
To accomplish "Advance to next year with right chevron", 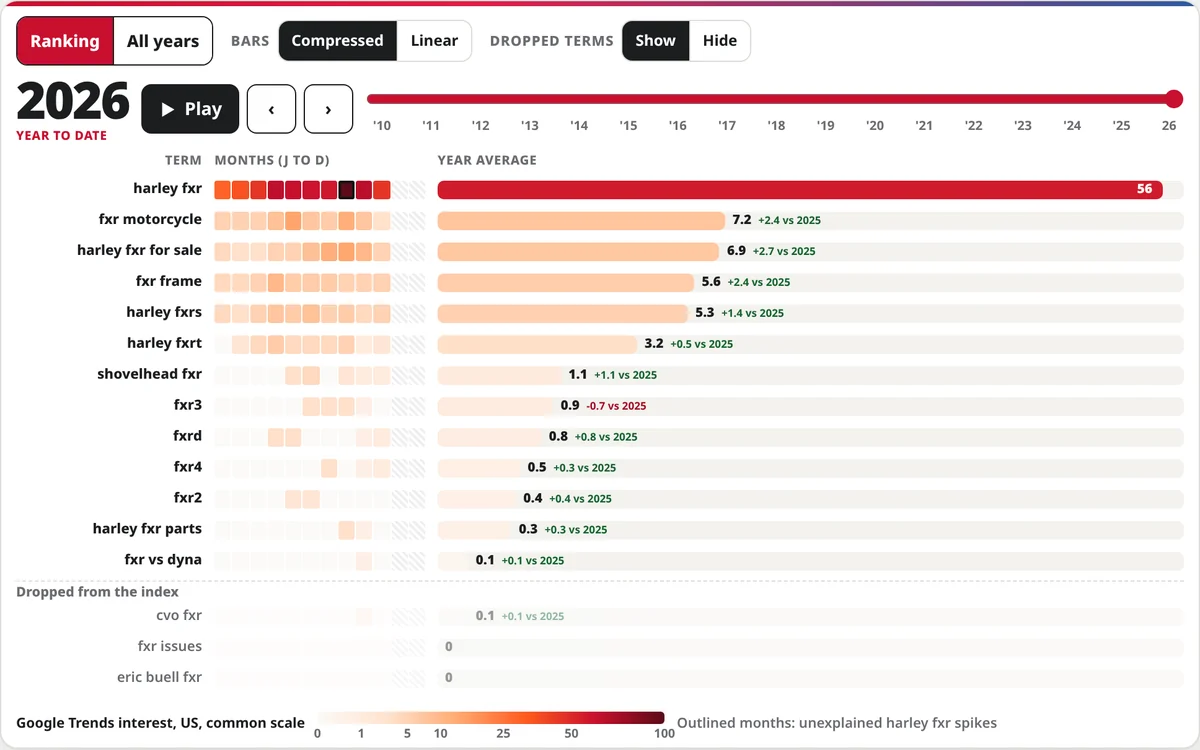I will (328, 109).
